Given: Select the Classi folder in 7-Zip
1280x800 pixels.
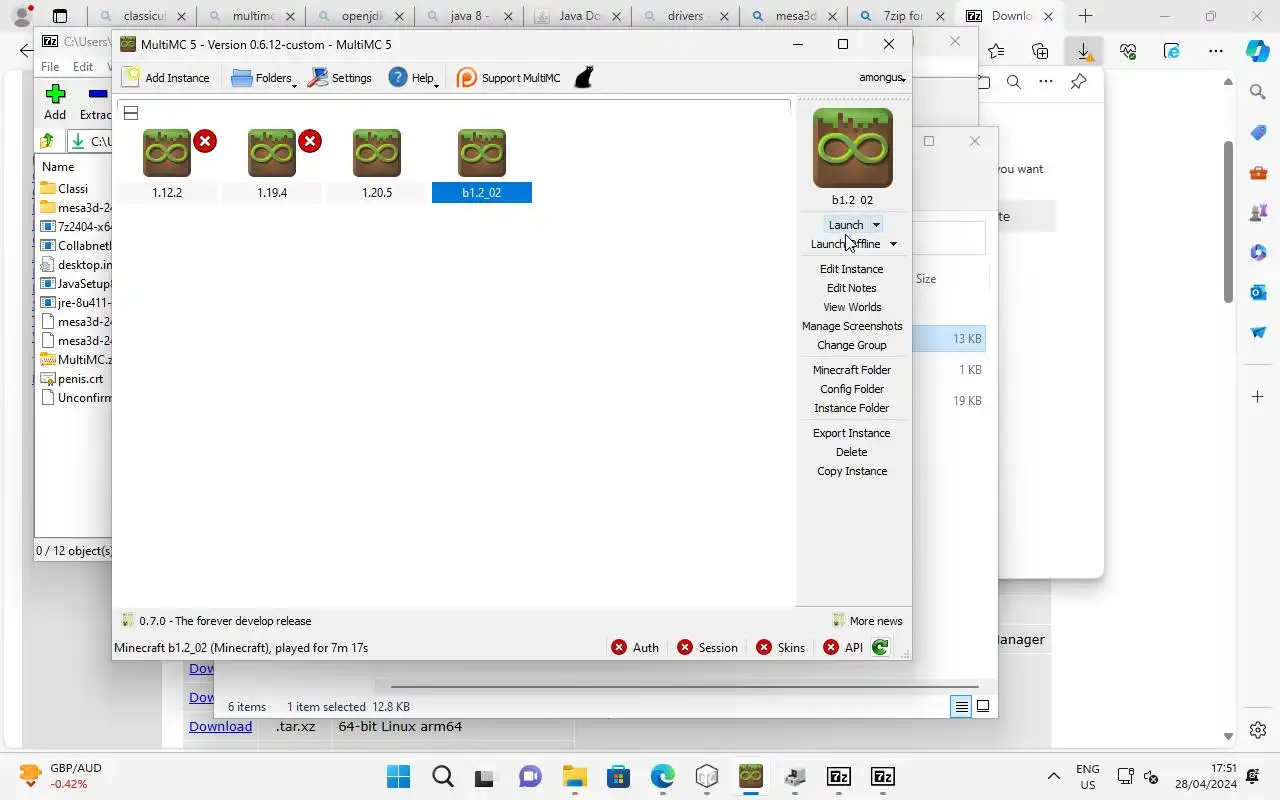Looking at the screenshot, I should click(x=73, y=188).
